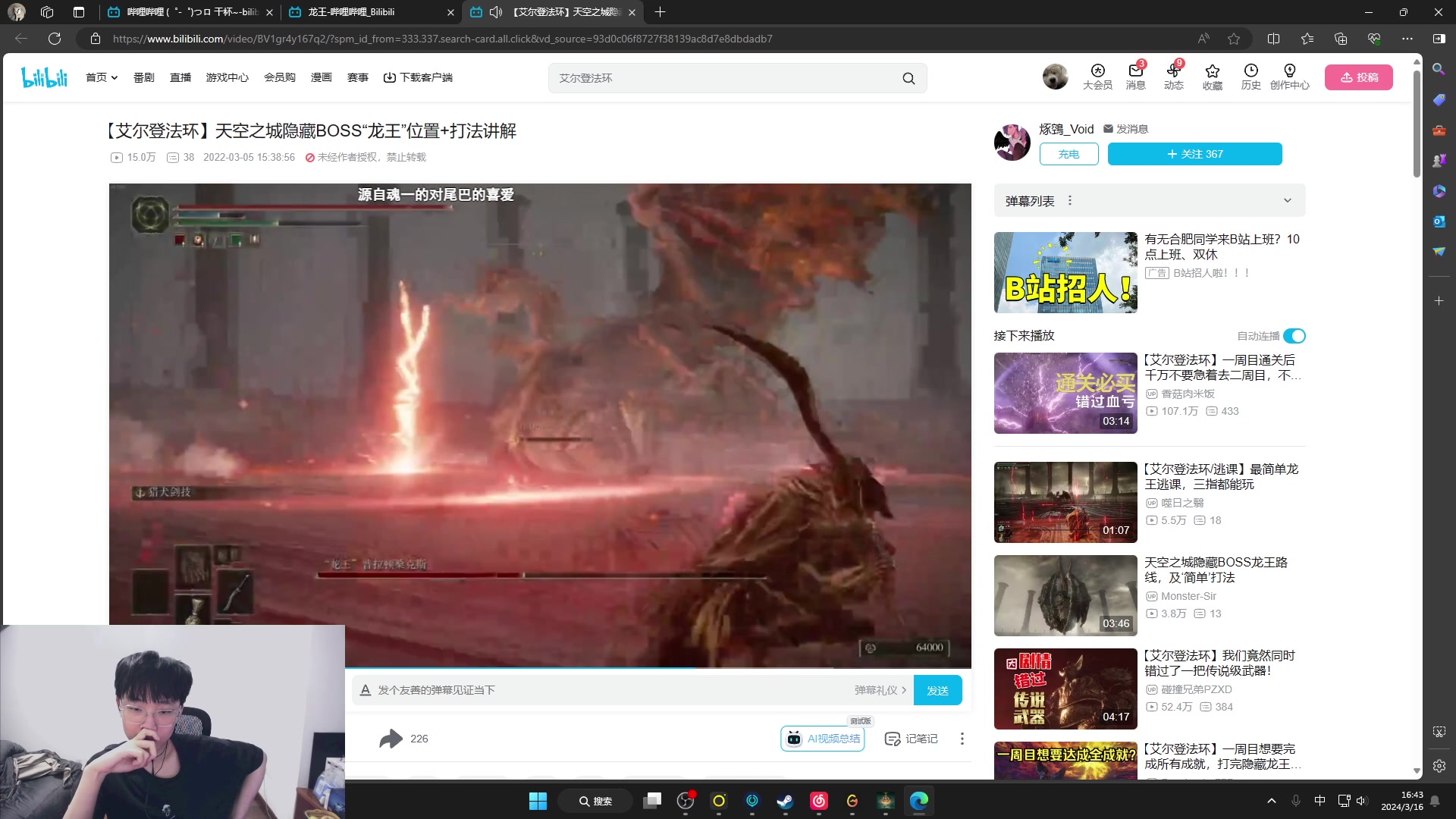1456x819 pixels.
Task: Click the user avatar in the header
Action: 1055,77
